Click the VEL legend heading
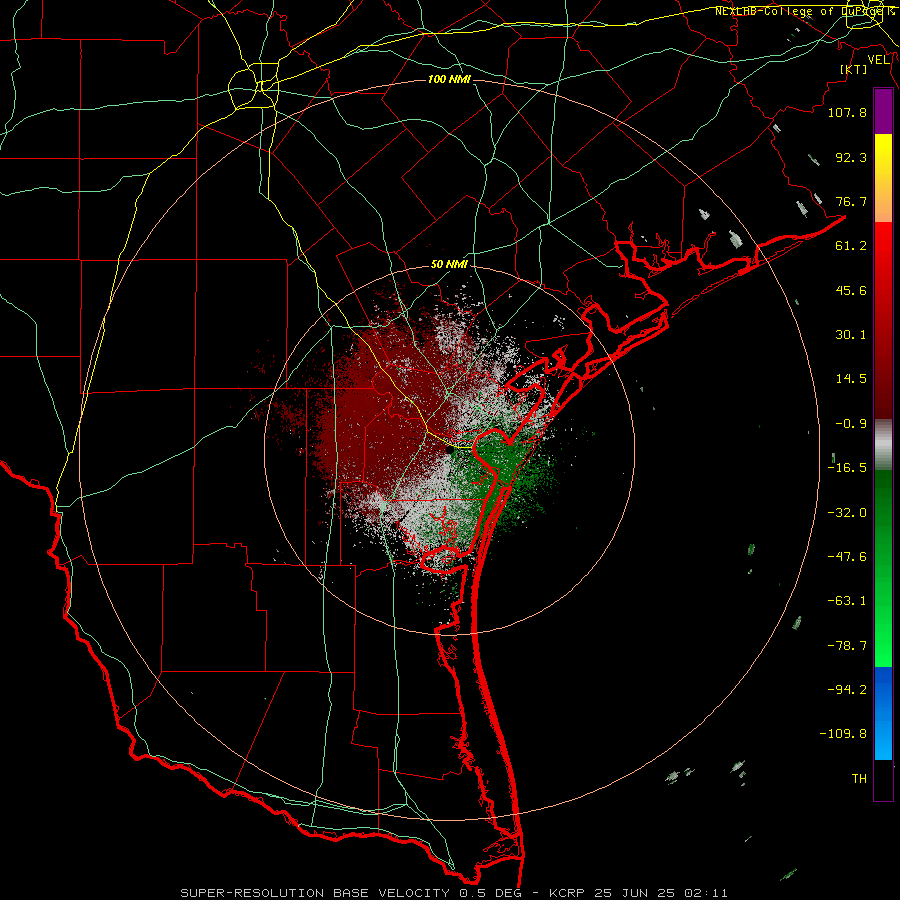 (878, 60)
